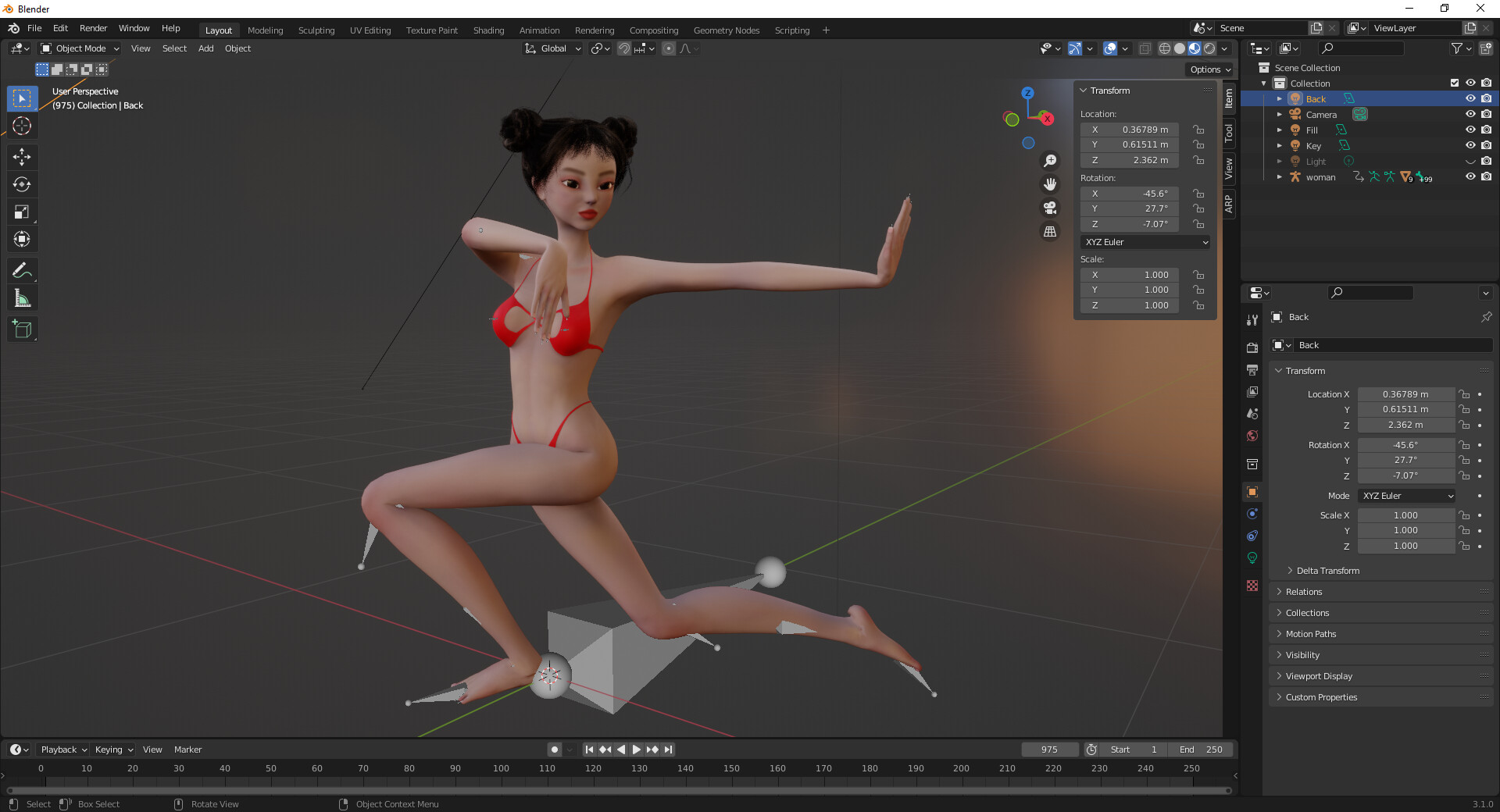Select the Move tool
The image size is (1500, 812).
(22, 157)
